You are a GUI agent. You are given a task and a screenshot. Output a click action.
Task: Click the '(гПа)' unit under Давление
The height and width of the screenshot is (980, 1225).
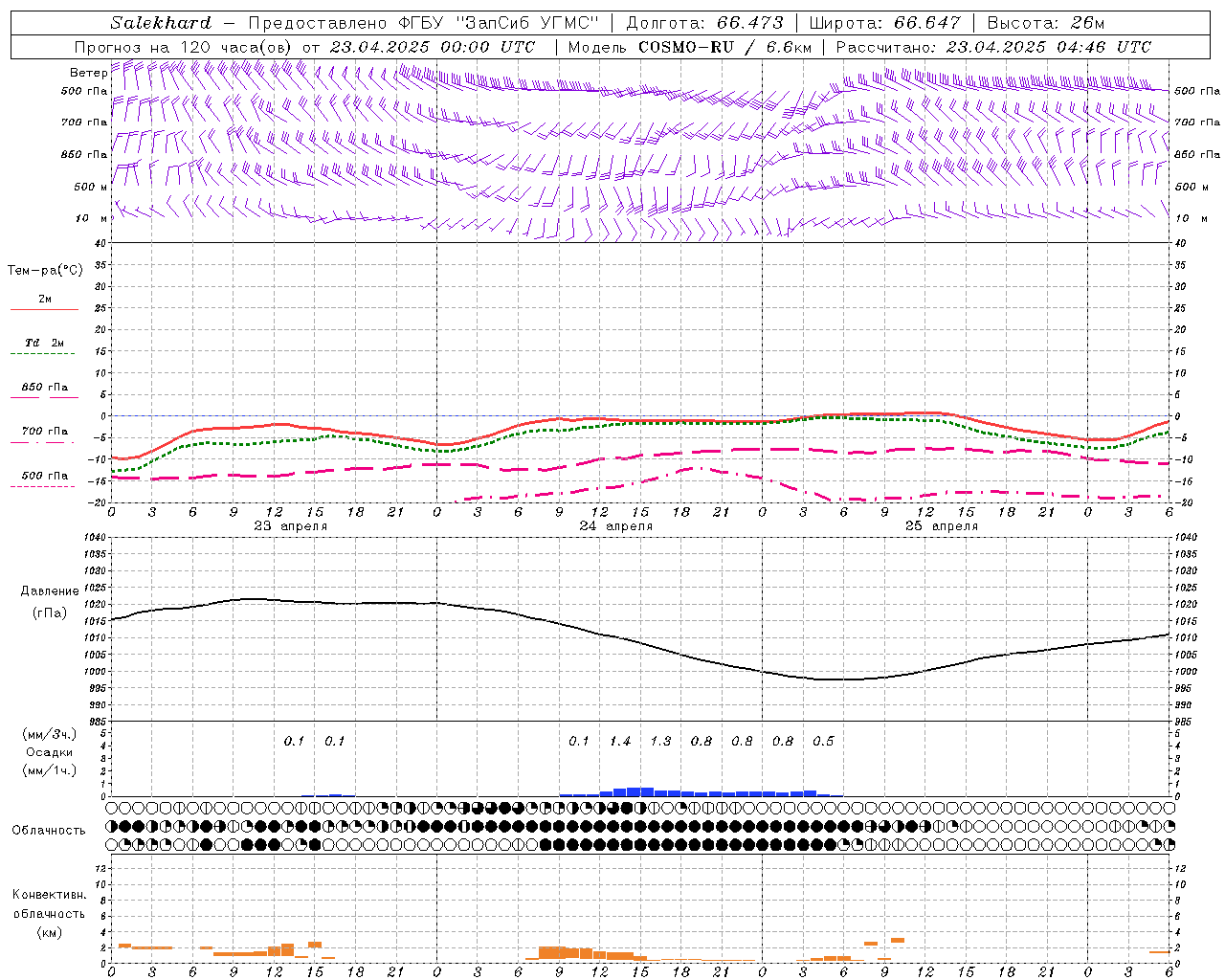pyautogui.click(x=50, y=613)
